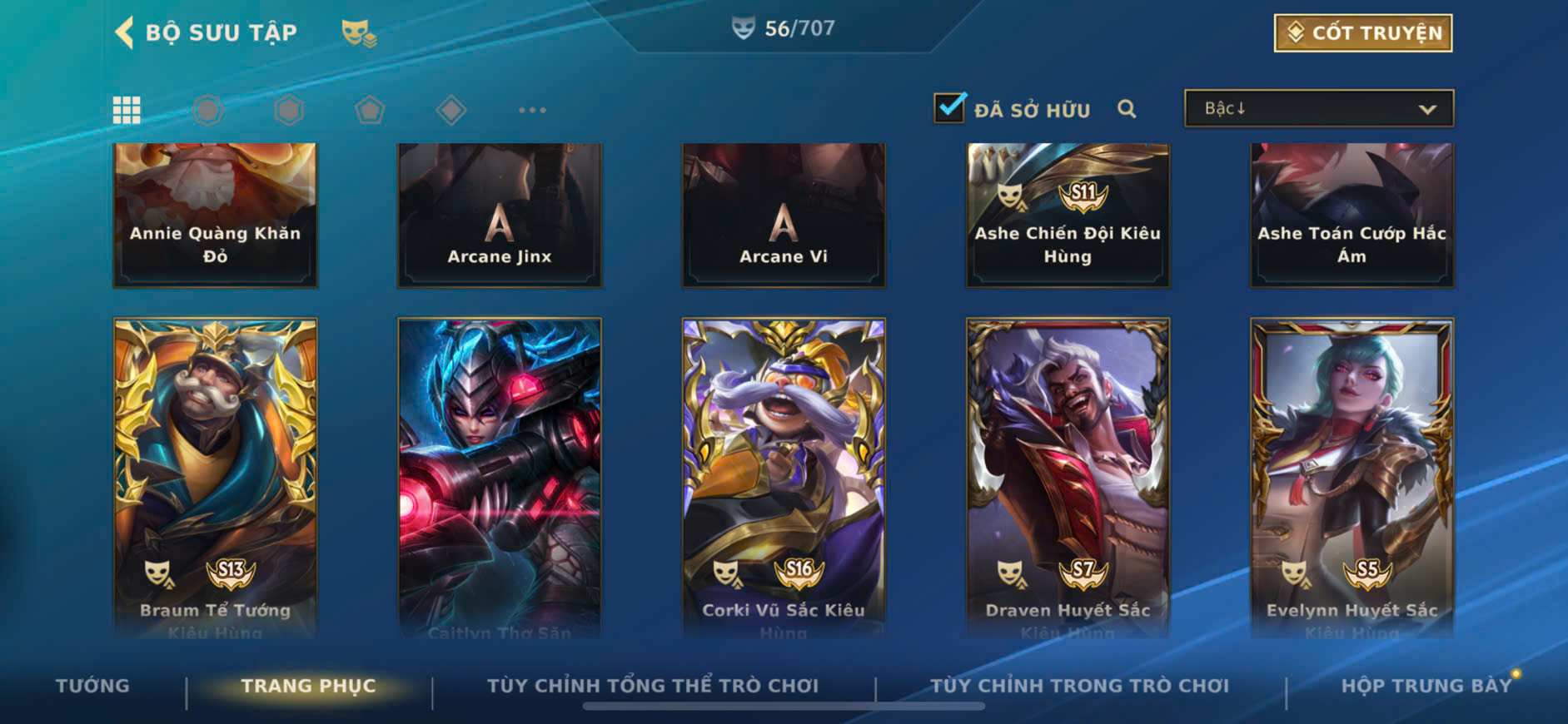Click the Bậc dropdown chevron arrow
The width and height of the screenshot is (1568, 724).
(x=1427, y=109)
